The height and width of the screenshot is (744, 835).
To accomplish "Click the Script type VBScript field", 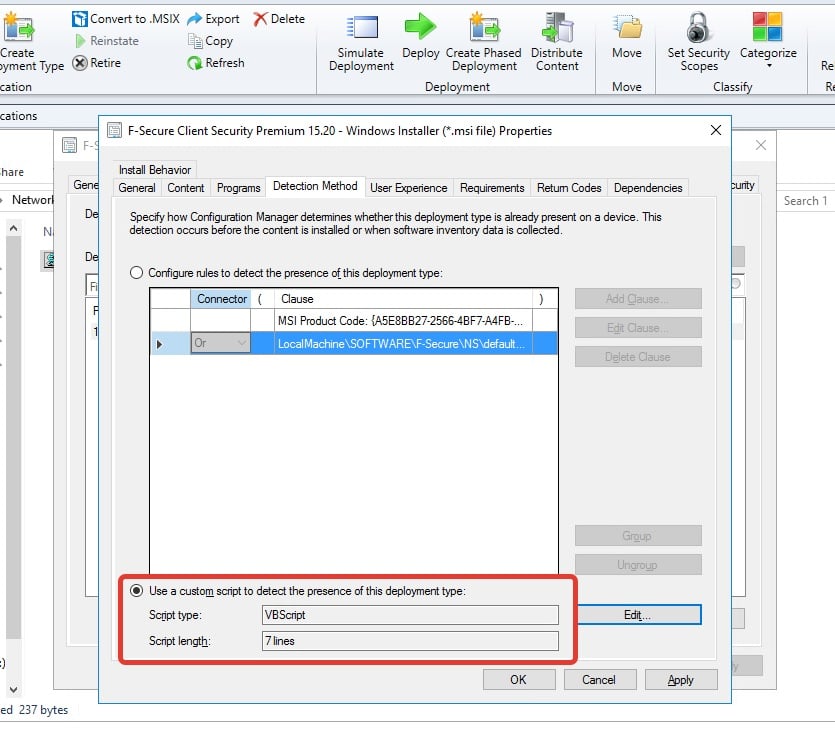I will tap(410, 615).
